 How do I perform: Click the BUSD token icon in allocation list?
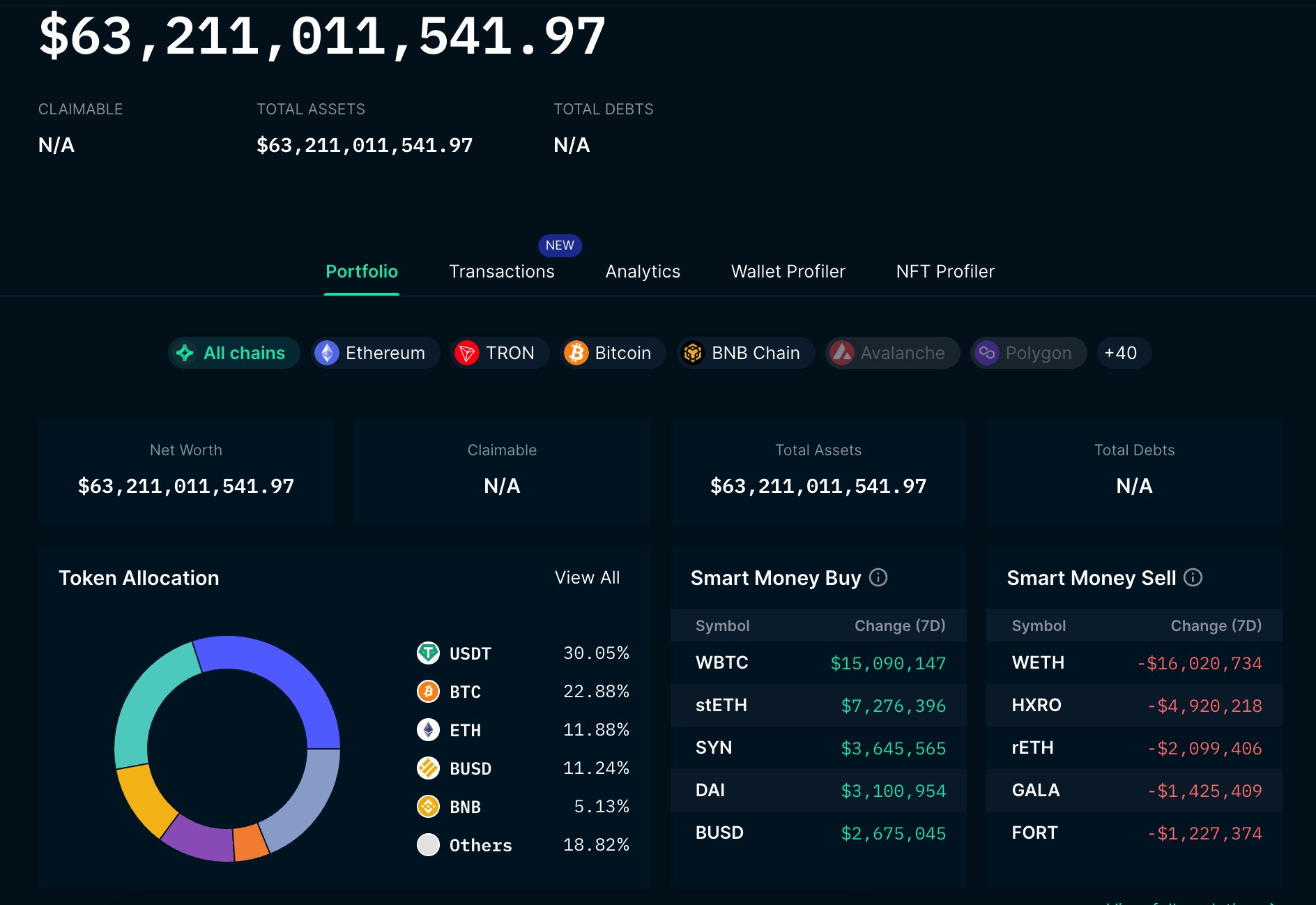point(428,768)
